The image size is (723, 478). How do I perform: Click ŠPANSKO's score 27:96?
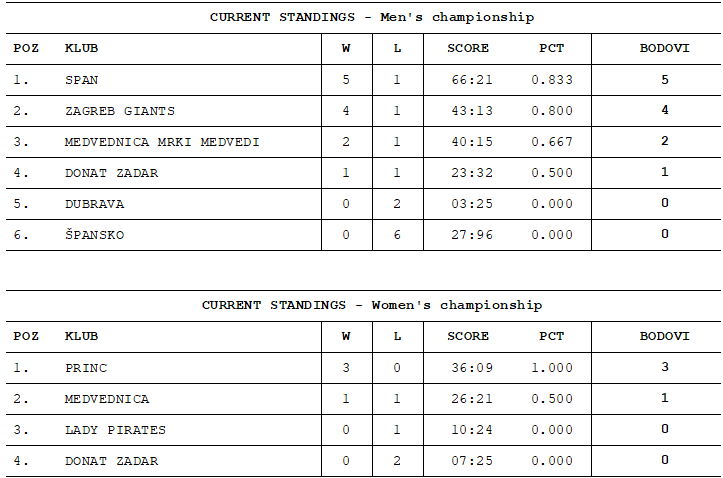[x=472, y=235]
